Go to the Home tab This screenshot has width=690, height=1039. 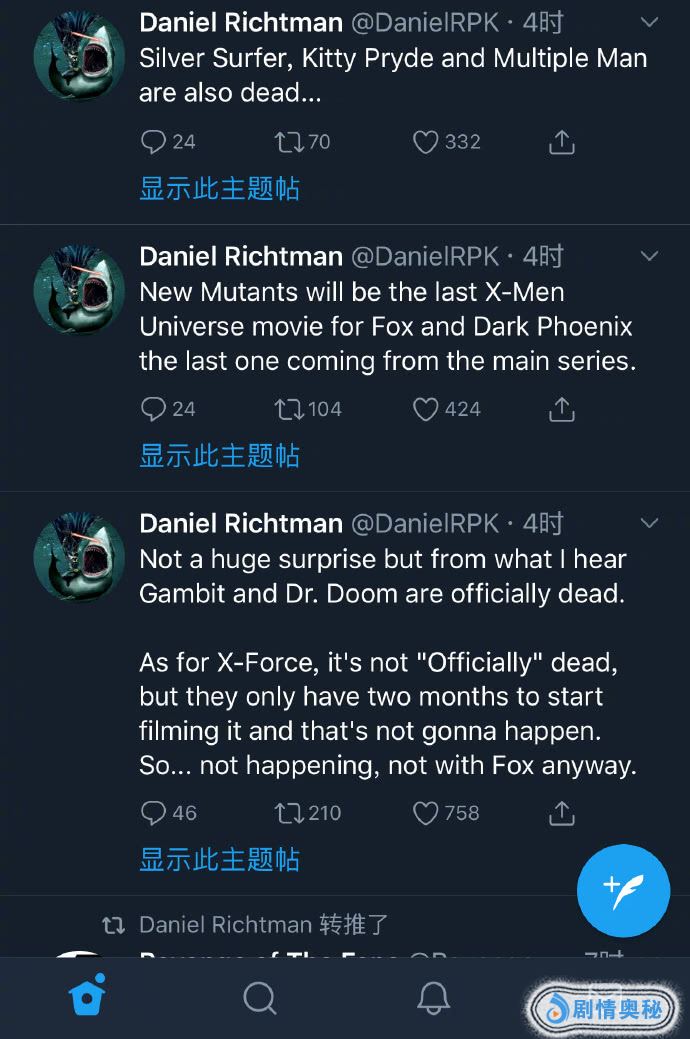coord(88,997)
